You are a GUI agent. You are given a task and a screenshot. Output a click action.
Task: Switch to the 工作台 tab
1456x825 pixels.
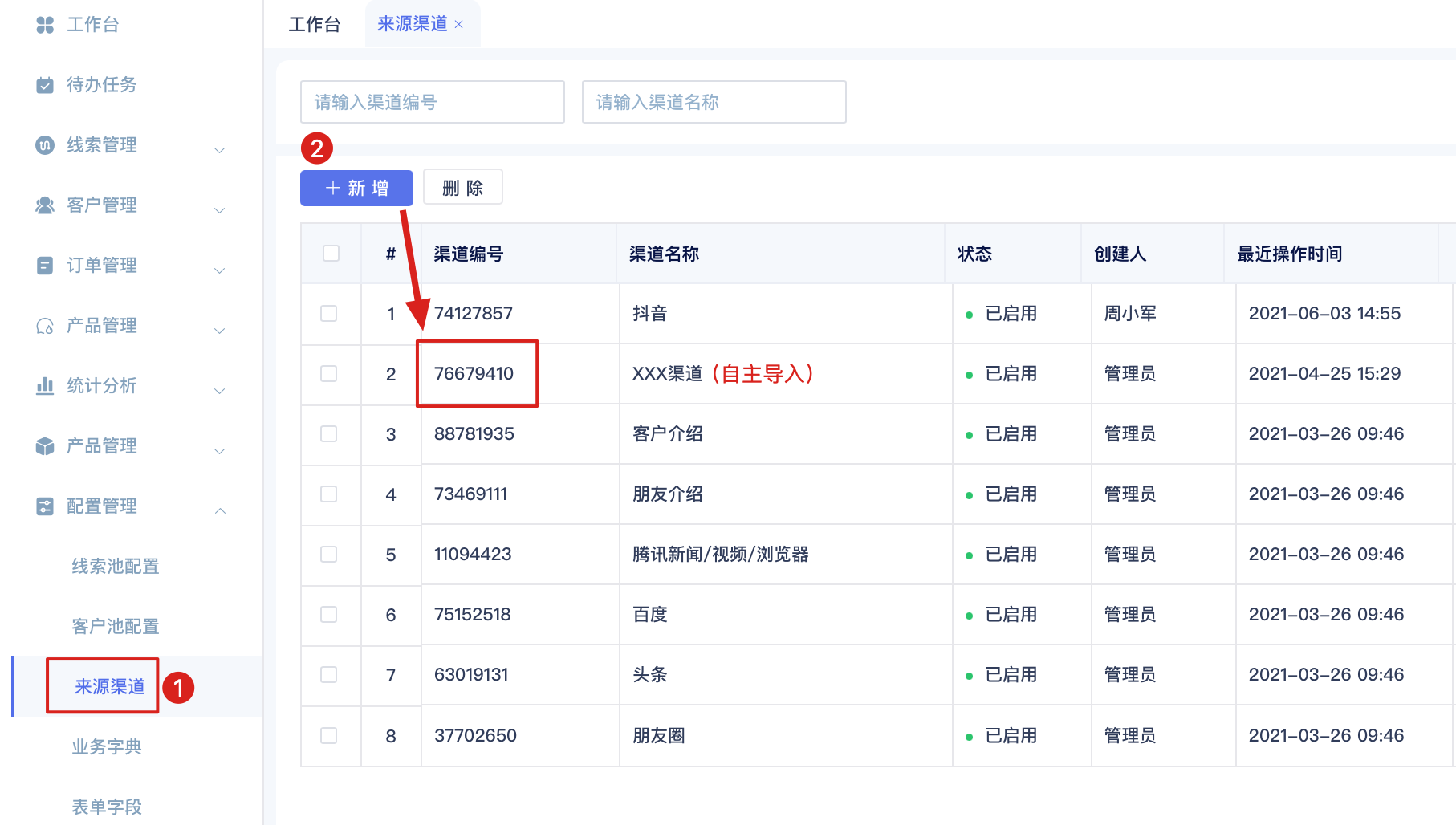(315, 25)
